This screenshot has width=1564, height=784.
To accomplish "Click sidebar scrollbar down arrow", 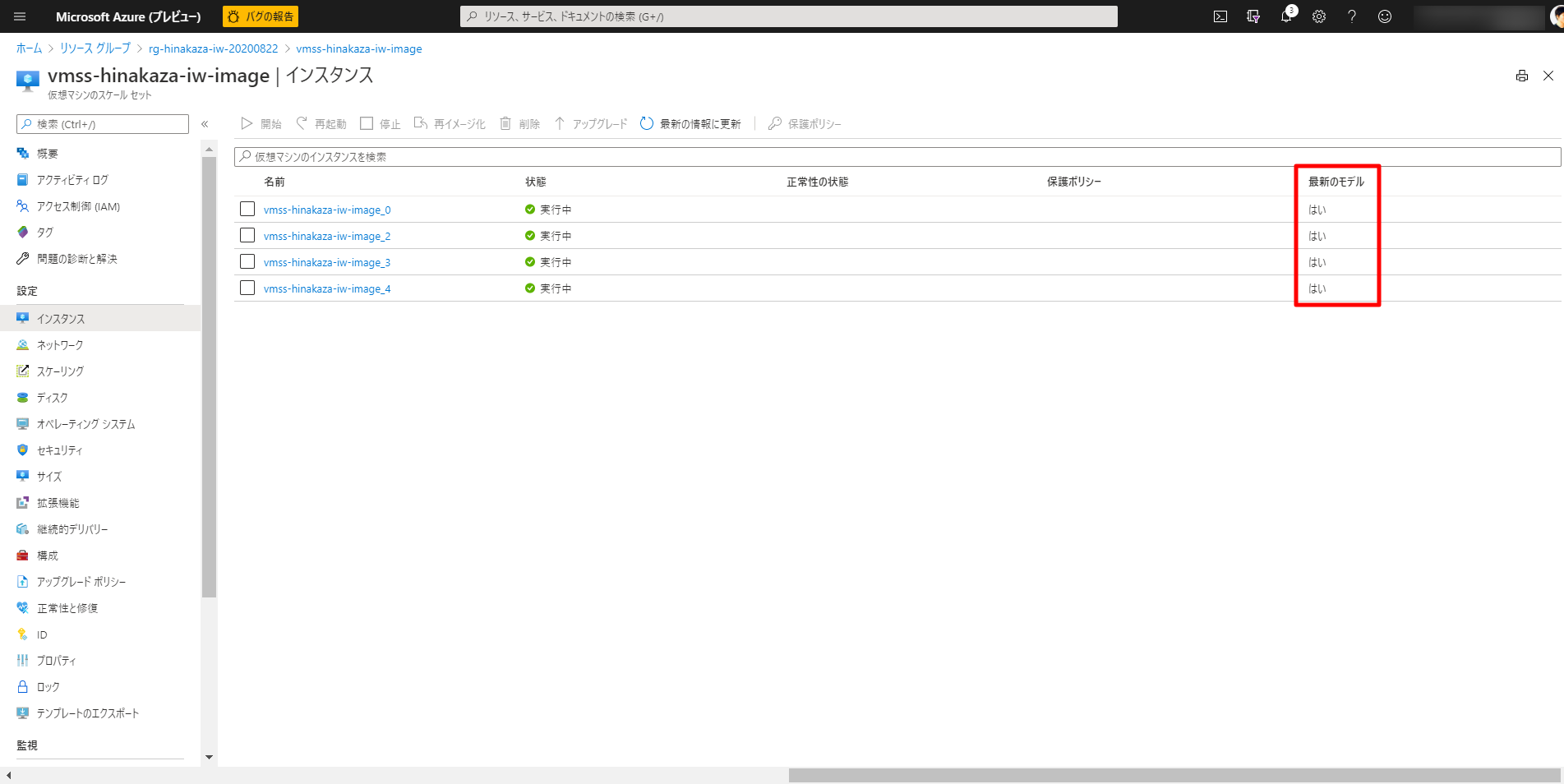I will point(209,758).
